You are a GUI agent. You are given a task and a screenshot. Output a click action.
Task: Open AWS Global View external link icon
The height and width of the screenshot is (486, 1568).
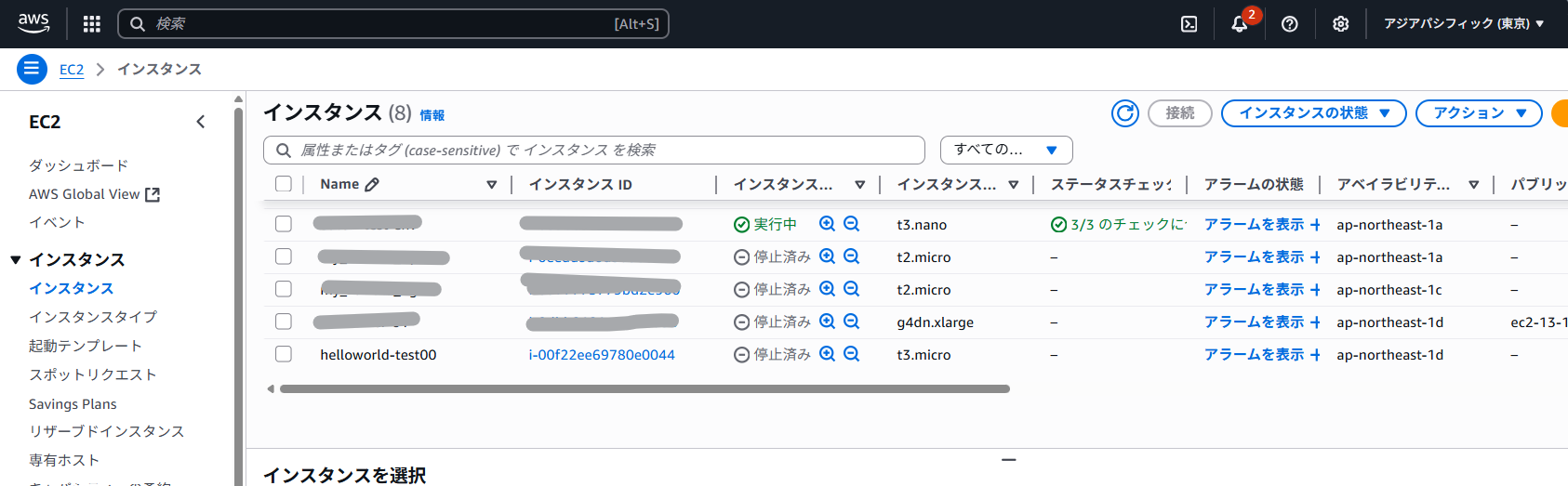[x=153, y=194]
